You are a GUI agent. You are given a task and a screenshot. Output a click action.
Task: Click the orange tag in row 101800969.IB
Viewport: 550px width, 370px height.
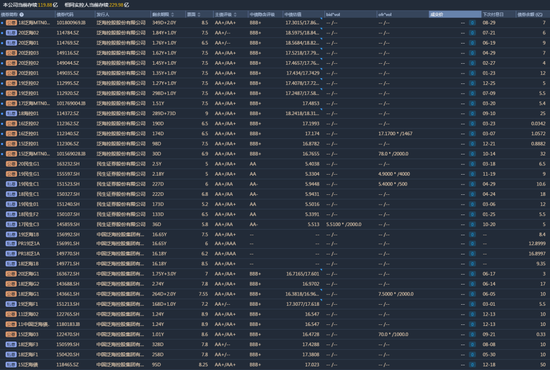pos(11,23)
